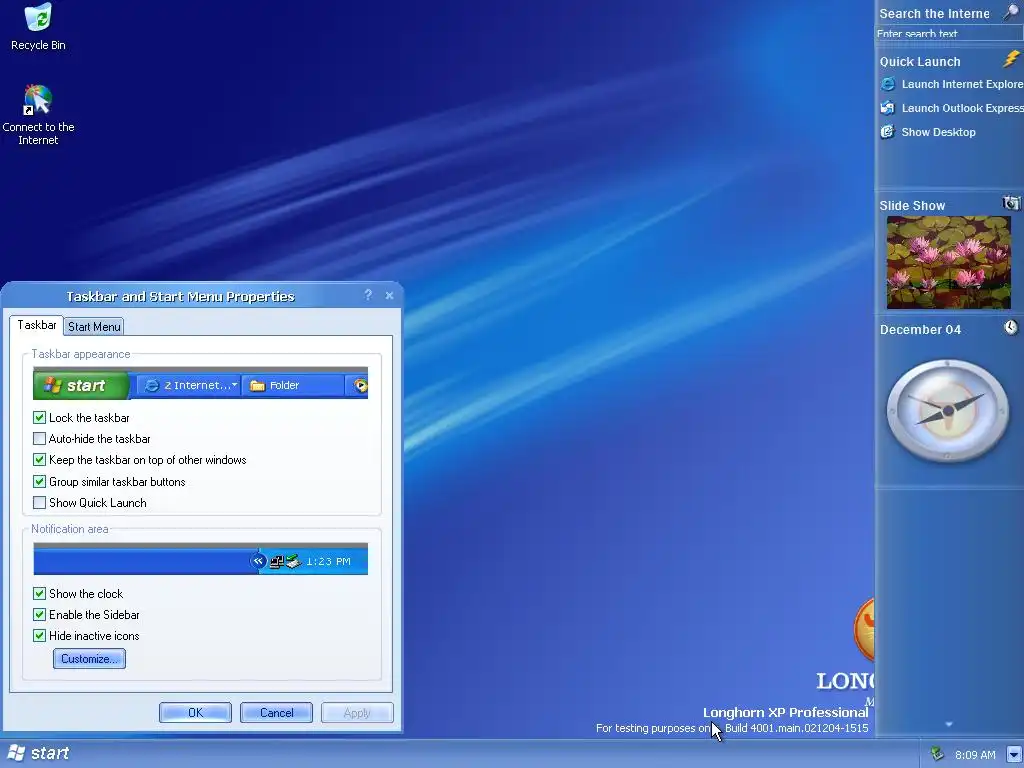Screen dimensions: 1024x768
Task: Click the system tray network icon
Action: point(938,754)
